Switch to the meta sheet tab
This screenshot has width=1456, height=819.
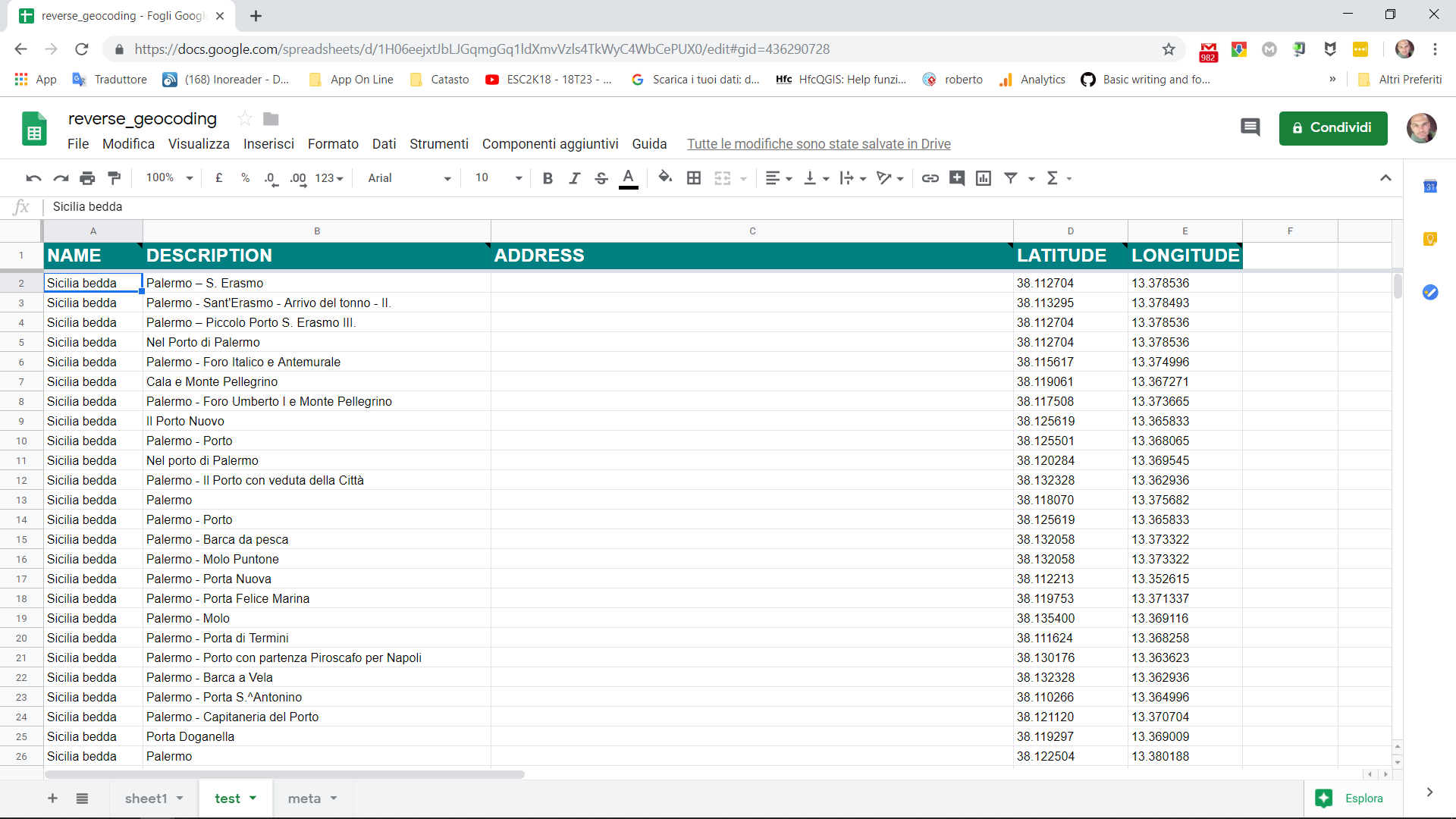pos(304,799)
